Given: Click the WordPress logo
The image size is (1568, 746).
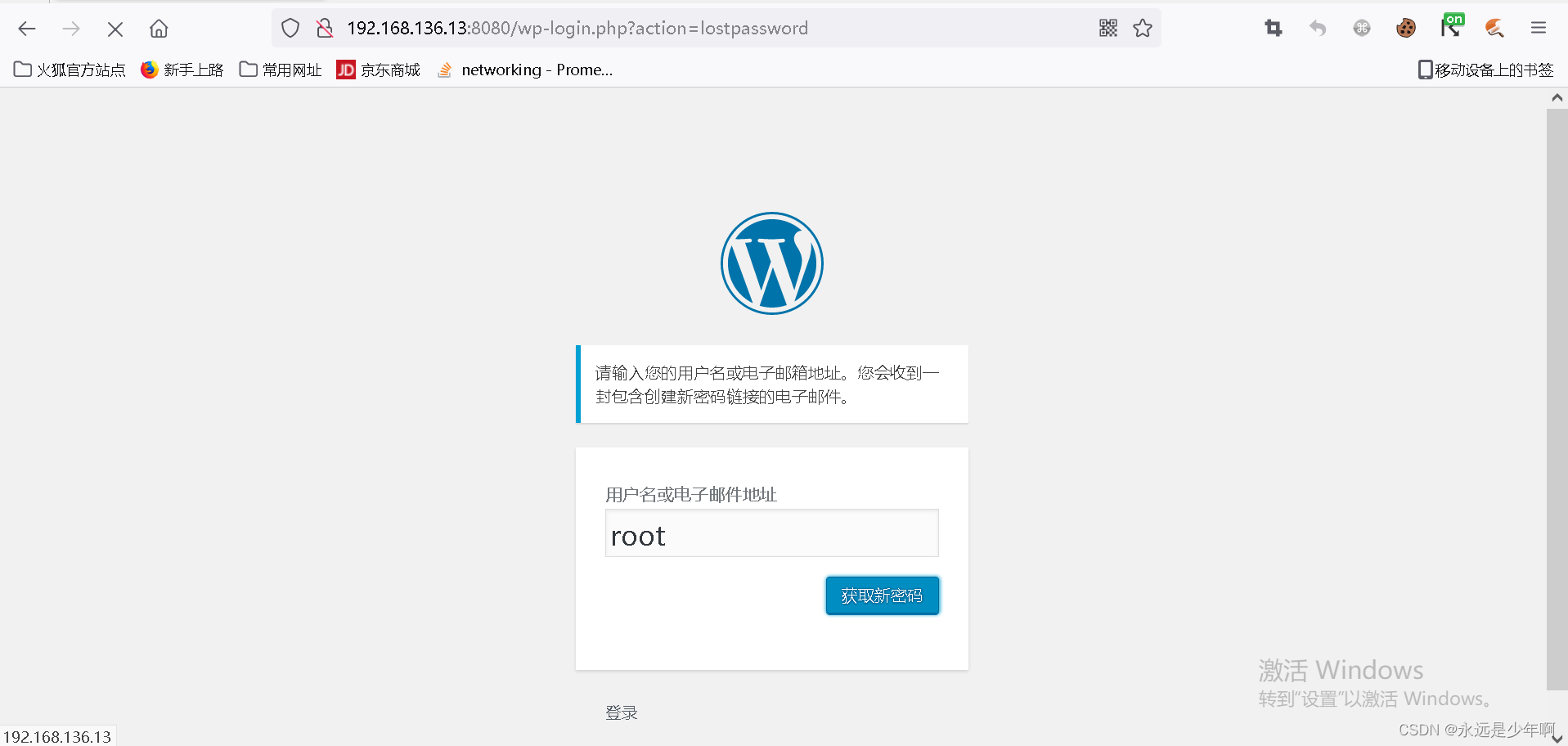Looking at the screenshot, I should (x=772, y=263).
